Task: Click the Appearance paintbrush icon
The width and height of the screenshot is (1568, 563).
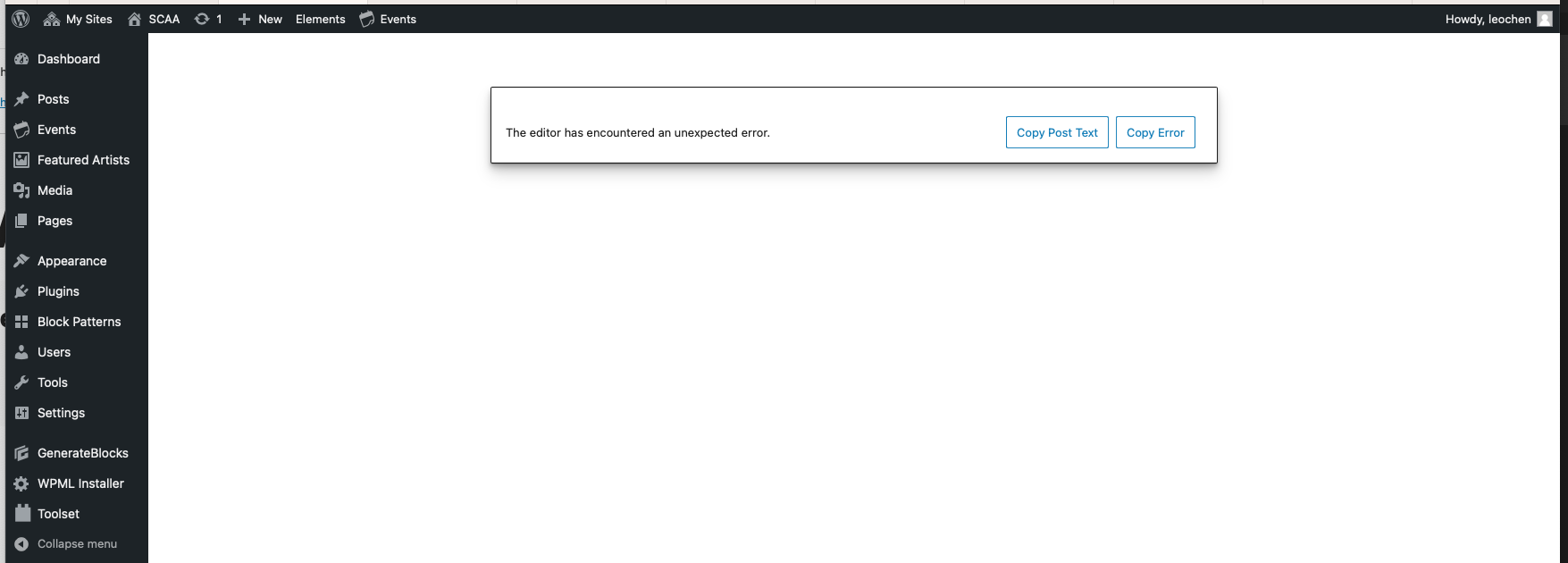Action: (21, 261)
